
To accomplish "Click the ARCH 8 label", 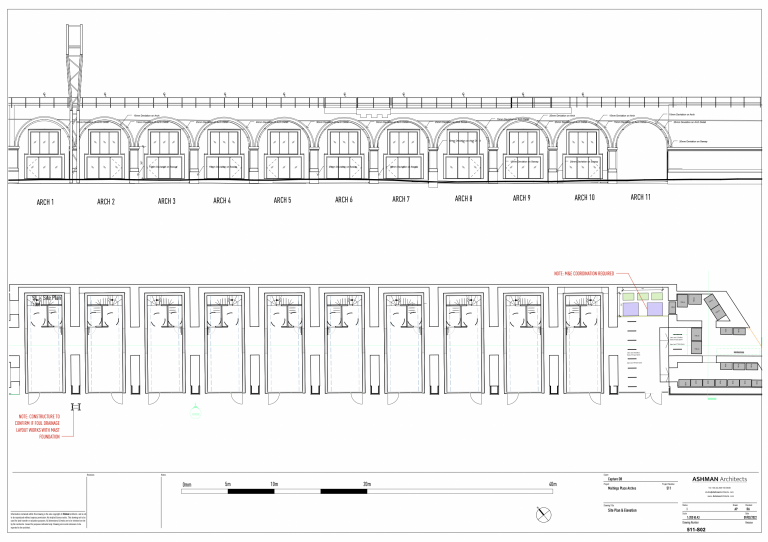I will (463, 199).
